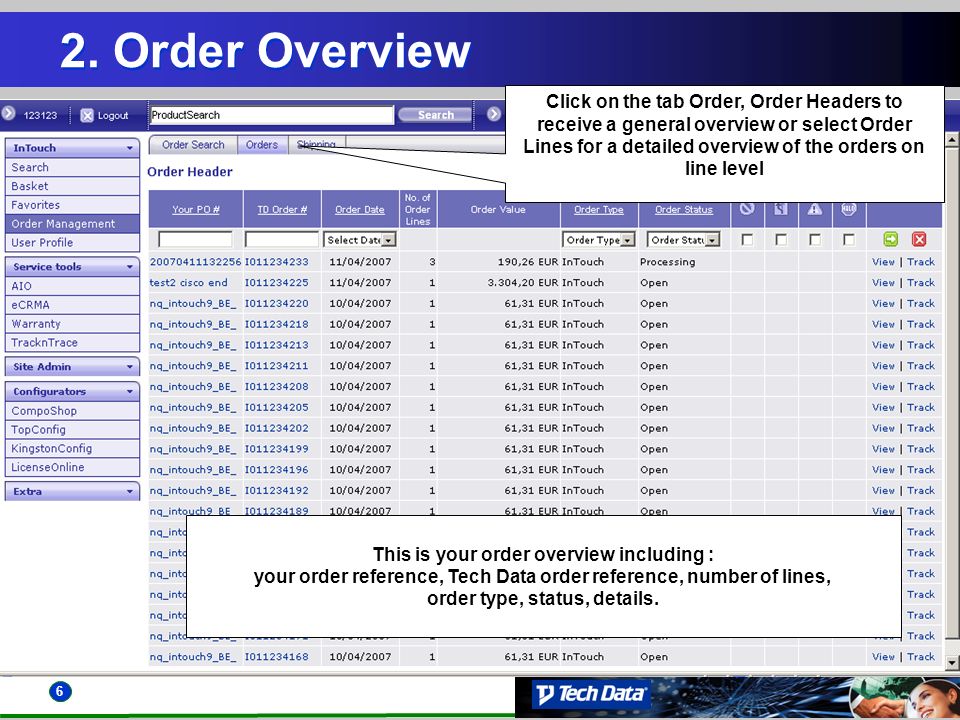Click the scrollbar down arrow

click(951, 662)
